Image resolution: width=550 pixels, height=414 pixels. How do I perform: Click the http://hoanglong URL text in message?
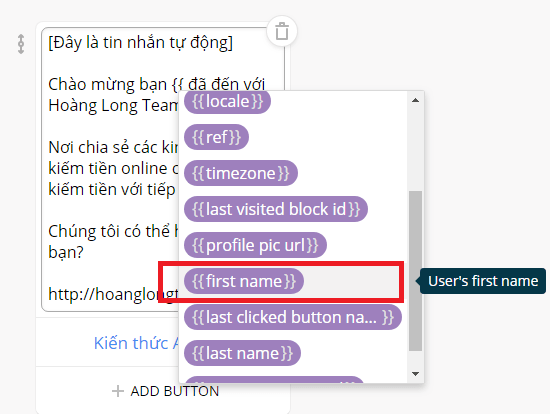click(x=114, y=294)
